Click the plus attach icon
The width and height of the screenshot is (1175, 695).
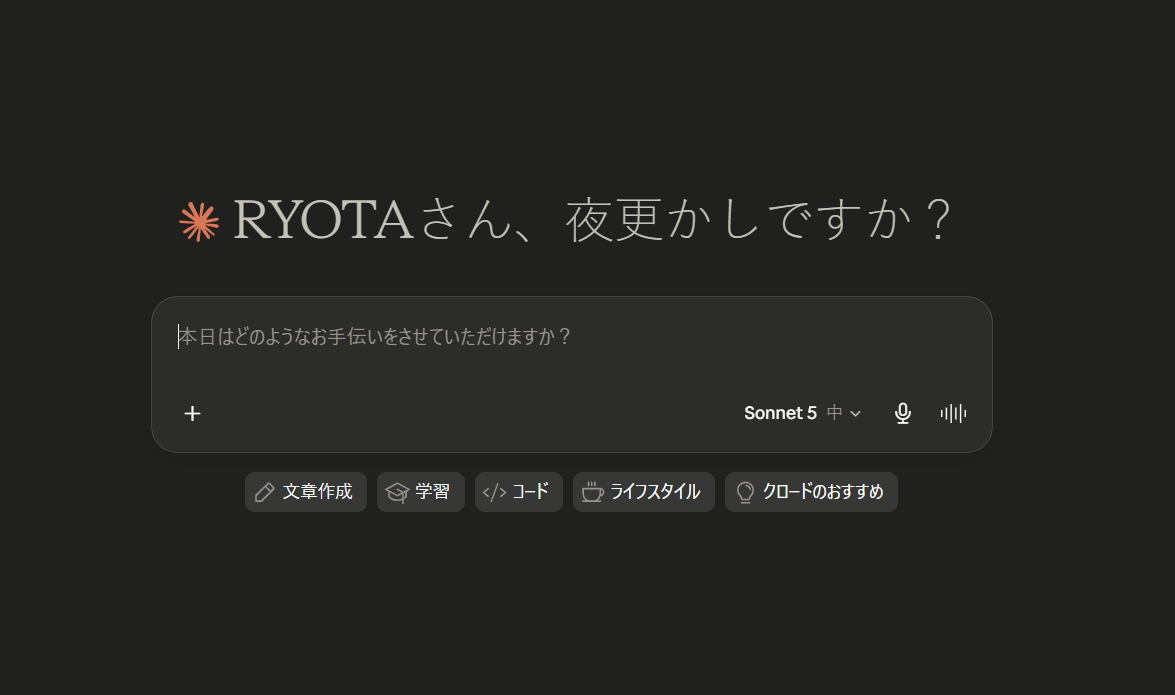(193, 413)
